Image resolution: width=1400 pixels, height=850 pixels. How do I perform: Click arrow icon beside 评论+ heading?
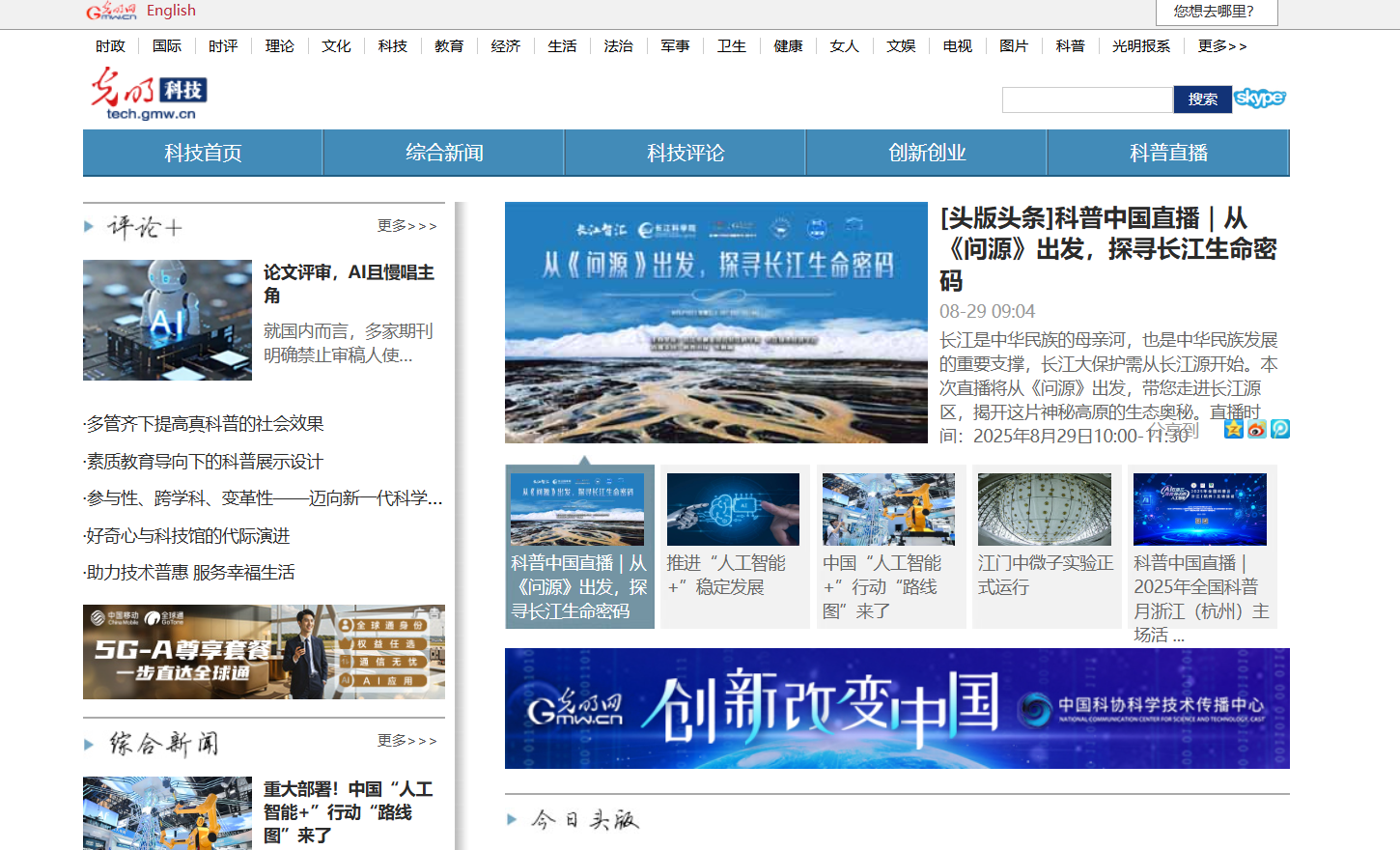point(89,227)
